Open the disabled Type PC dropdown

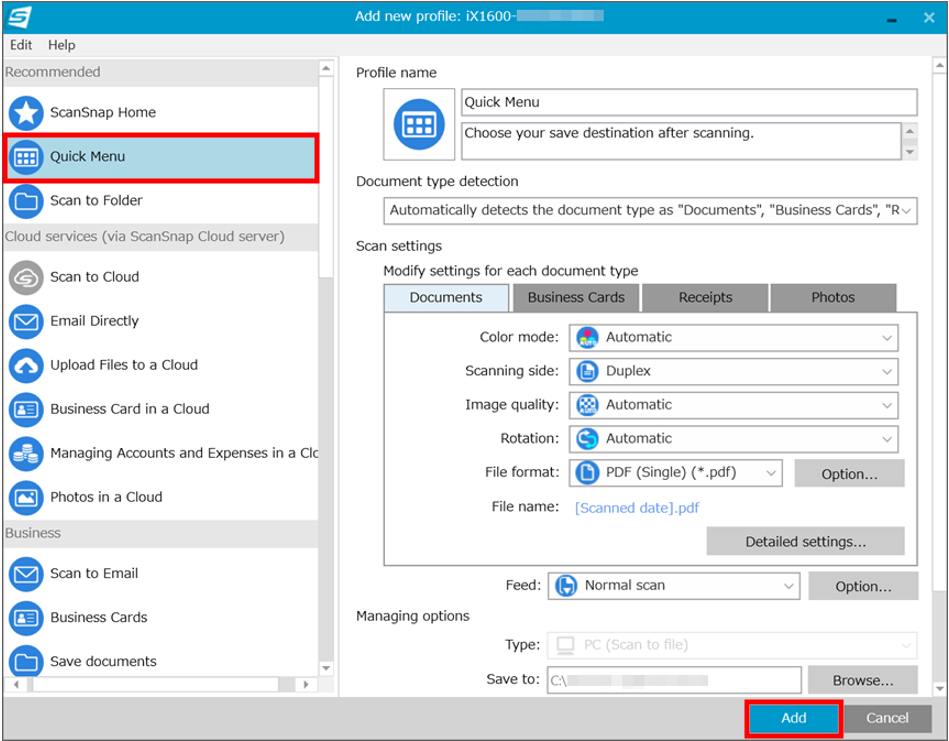[x=732, y=645]
